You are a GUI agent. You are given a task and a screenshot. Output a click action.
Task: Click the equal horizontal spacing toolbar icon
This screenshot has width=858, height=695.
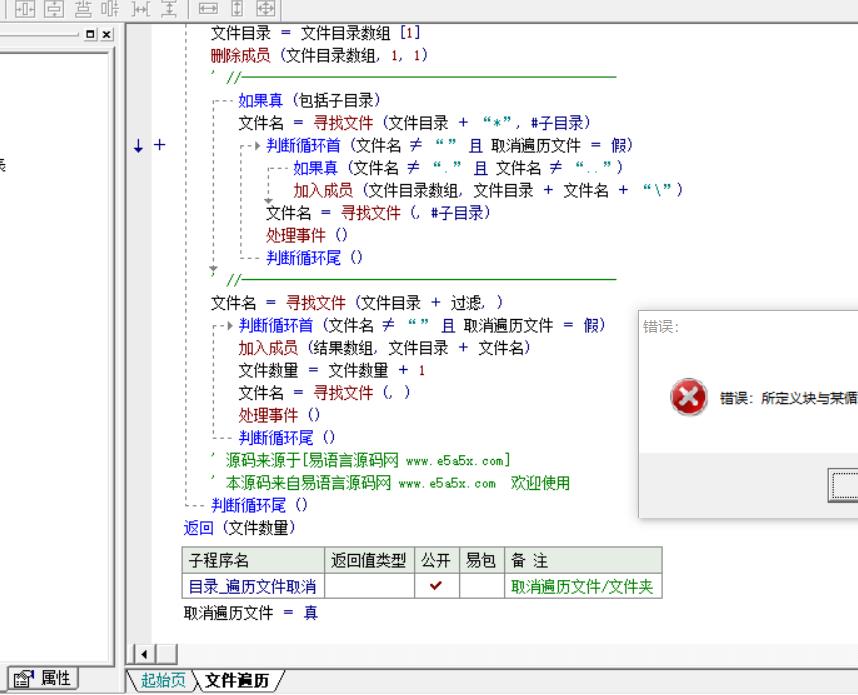pos(141,8)
